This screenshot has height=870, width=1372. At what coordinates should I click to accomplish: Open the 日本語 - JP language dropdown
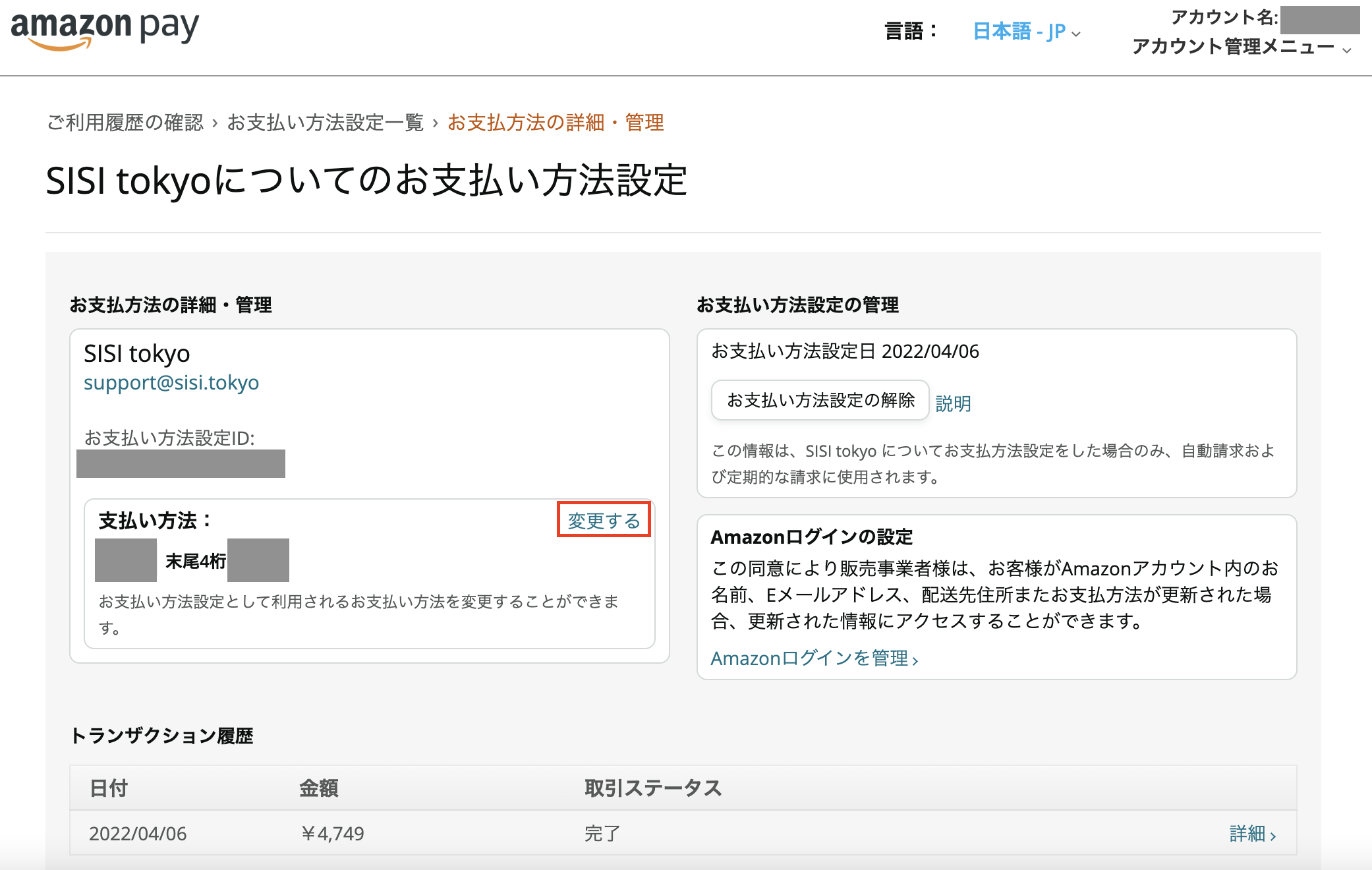pyautogui.click(x=1027, y=32)
